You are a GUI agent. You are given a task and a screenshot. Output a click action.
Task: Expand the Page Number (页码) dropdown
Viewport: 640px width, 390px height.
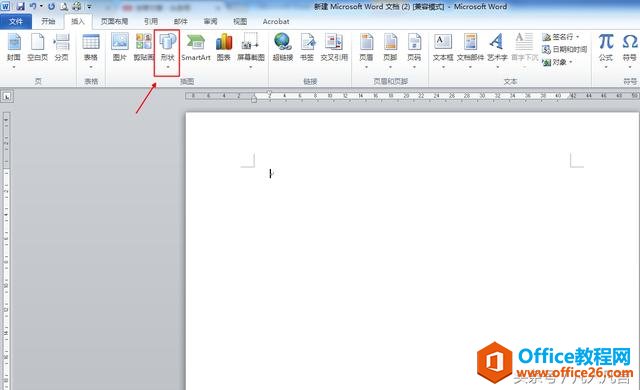click(x=414, y=52)
